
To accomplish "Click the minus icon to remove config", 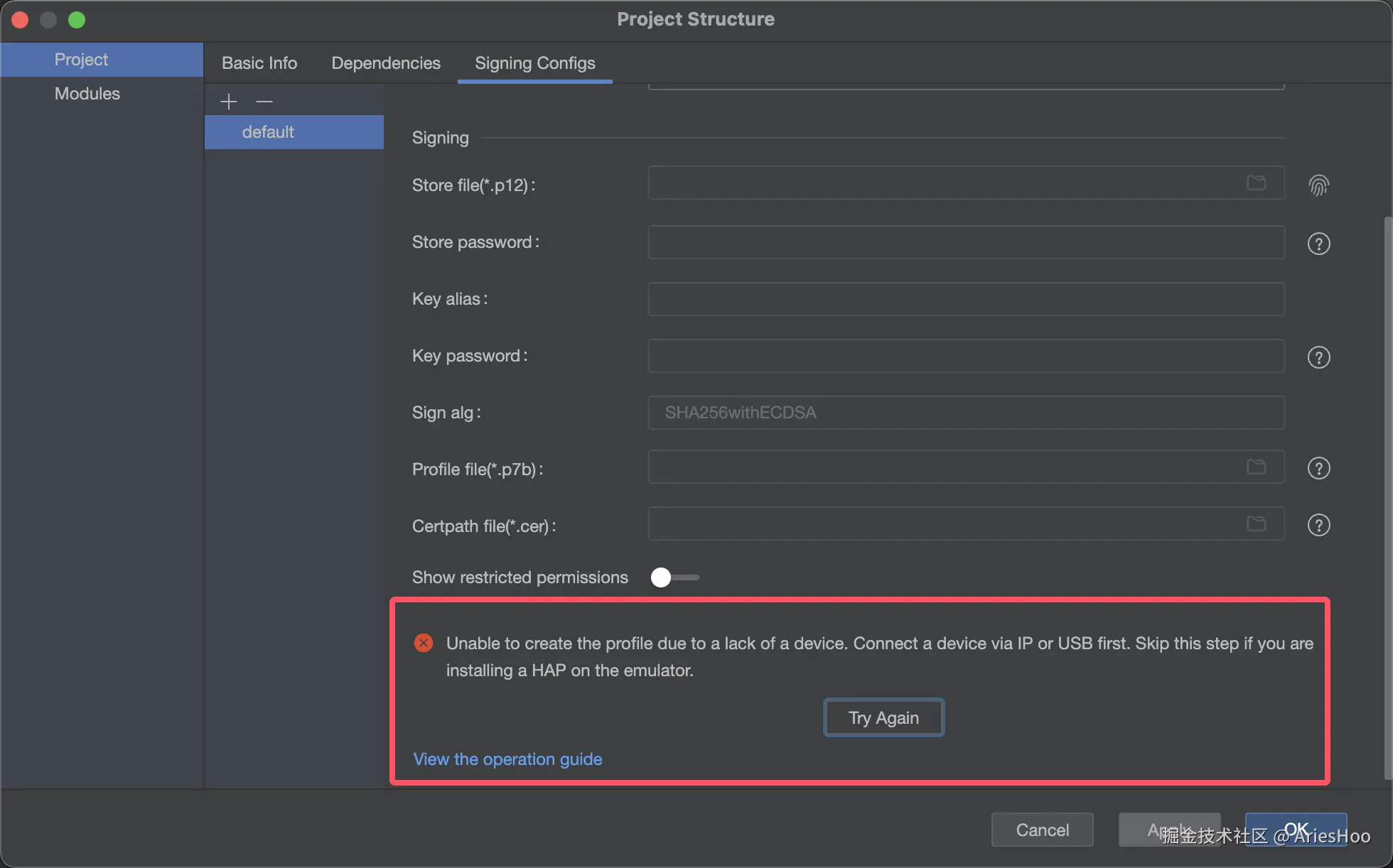I will (264, 102).
